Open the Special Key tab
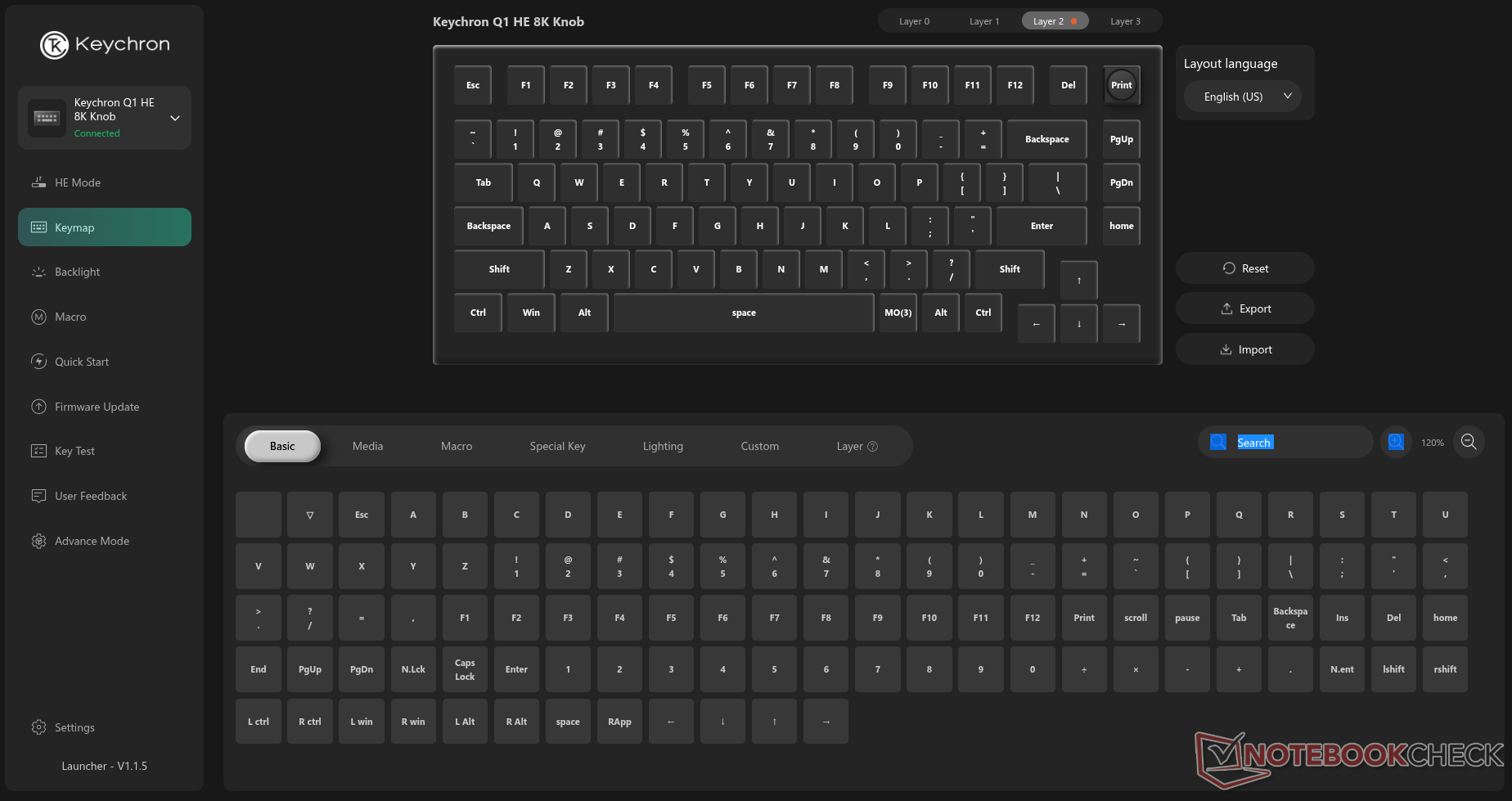Image resolution: width=1512 pixels, height=801 pixels. click(x=557, y=446)
